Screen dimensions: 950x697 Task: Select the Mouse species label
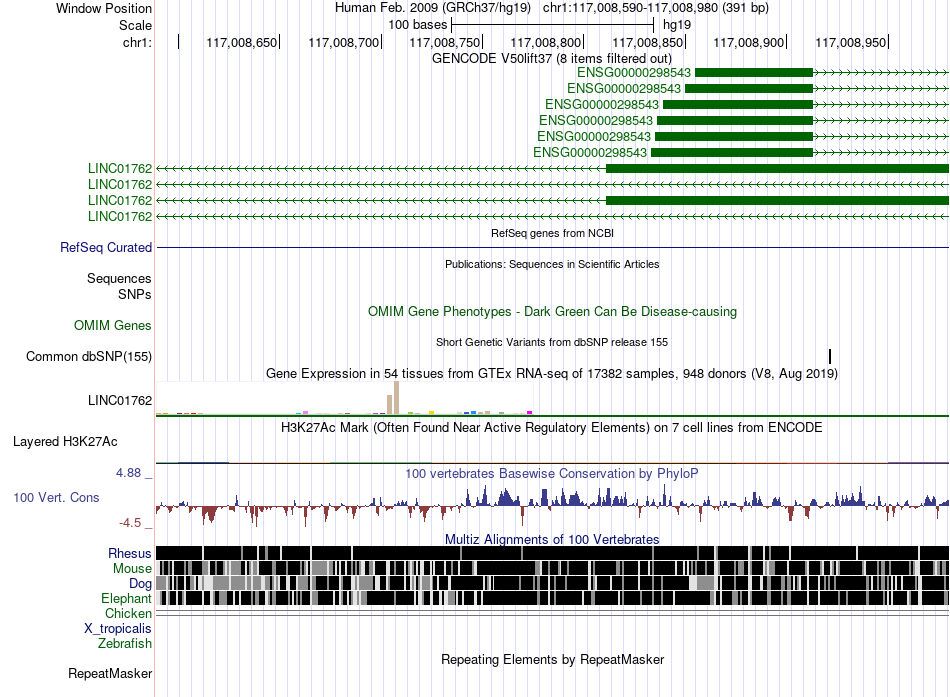[x=132, y=569]
